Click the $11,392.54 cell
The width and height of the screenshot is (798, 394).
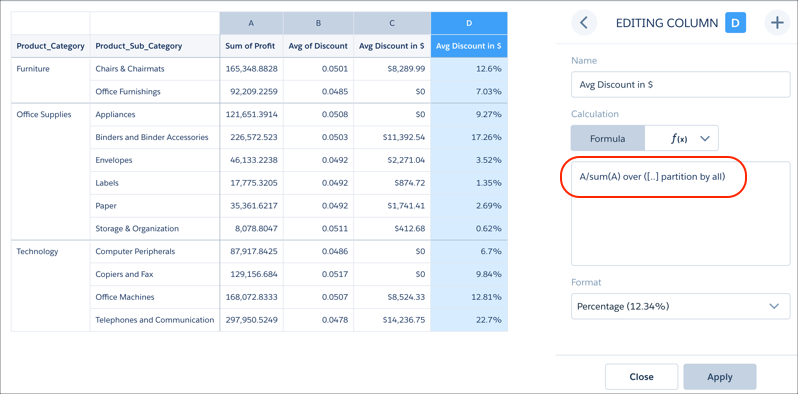(x=392, y=137)
